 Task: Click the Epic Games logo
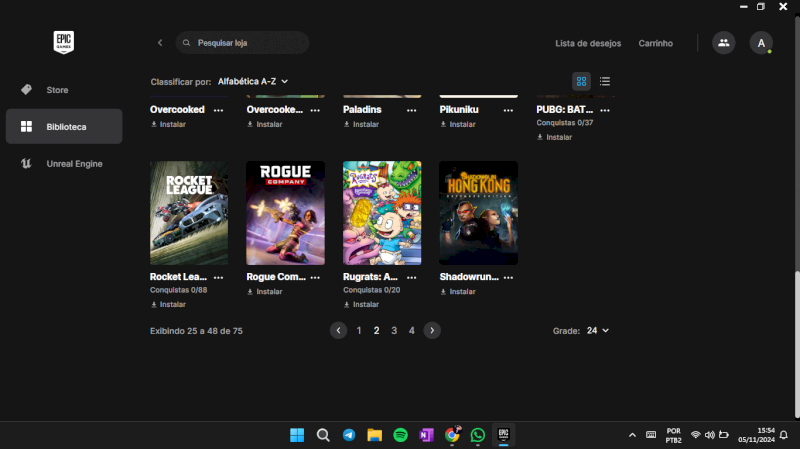pos(64,42)
